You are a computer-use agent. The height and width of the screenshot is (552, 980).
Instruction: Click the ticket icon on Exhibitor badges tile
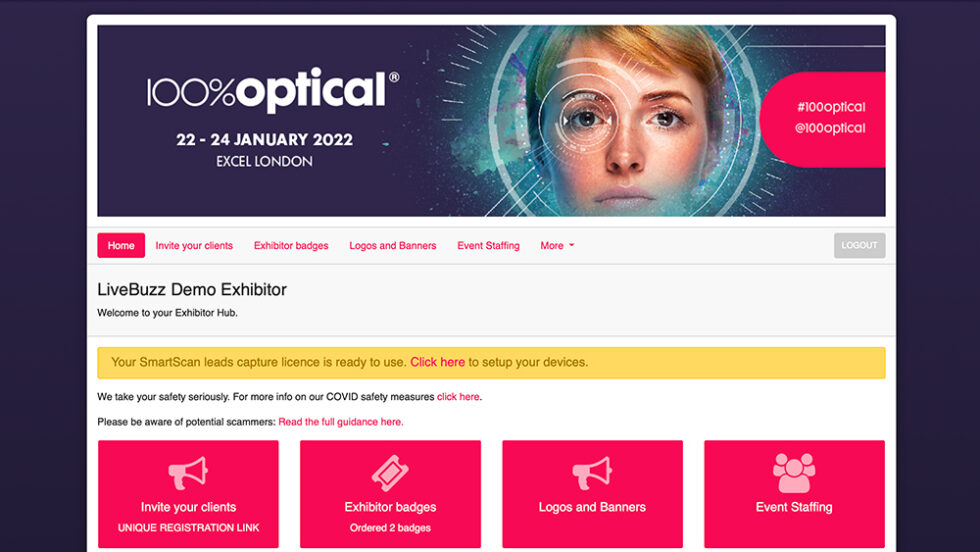coord(390,472)
